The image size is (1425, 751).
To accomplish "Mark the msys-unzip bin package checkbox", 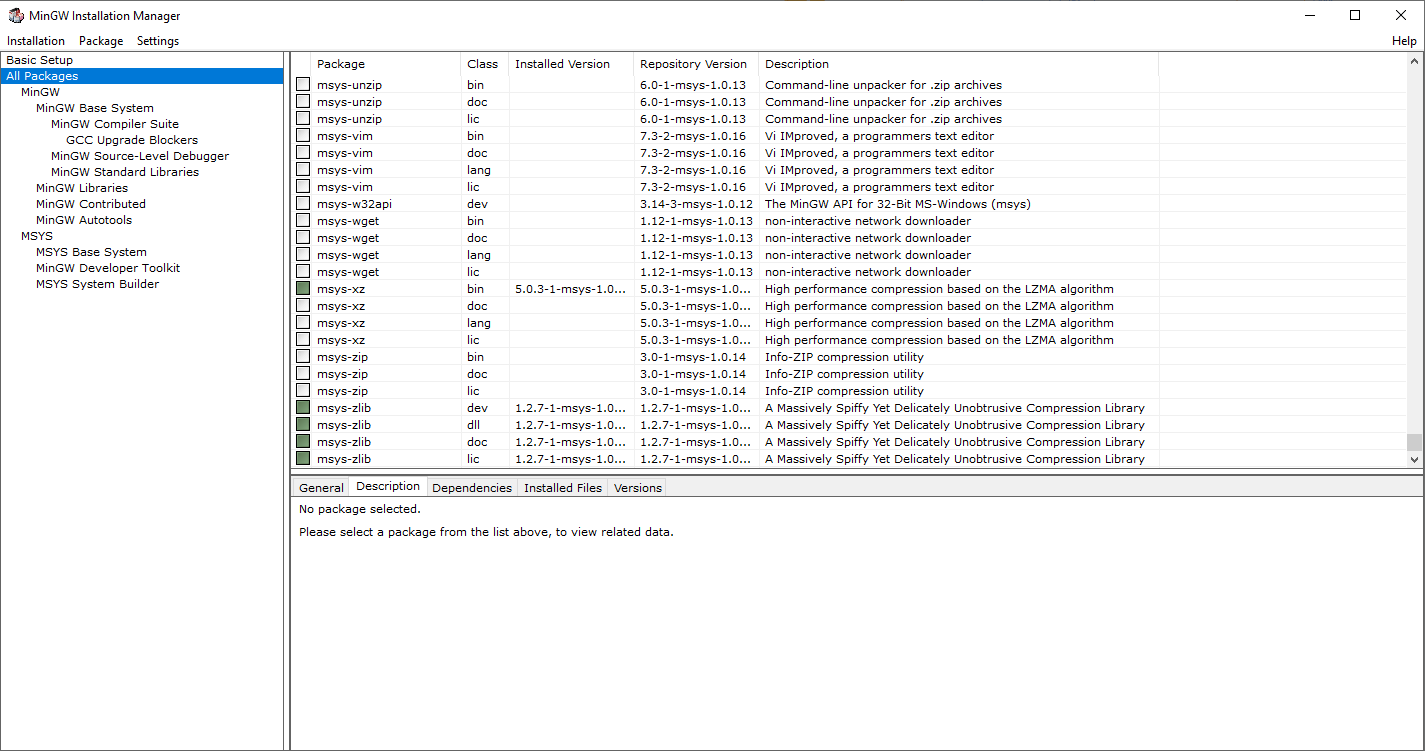I will (x=303, y=85).
